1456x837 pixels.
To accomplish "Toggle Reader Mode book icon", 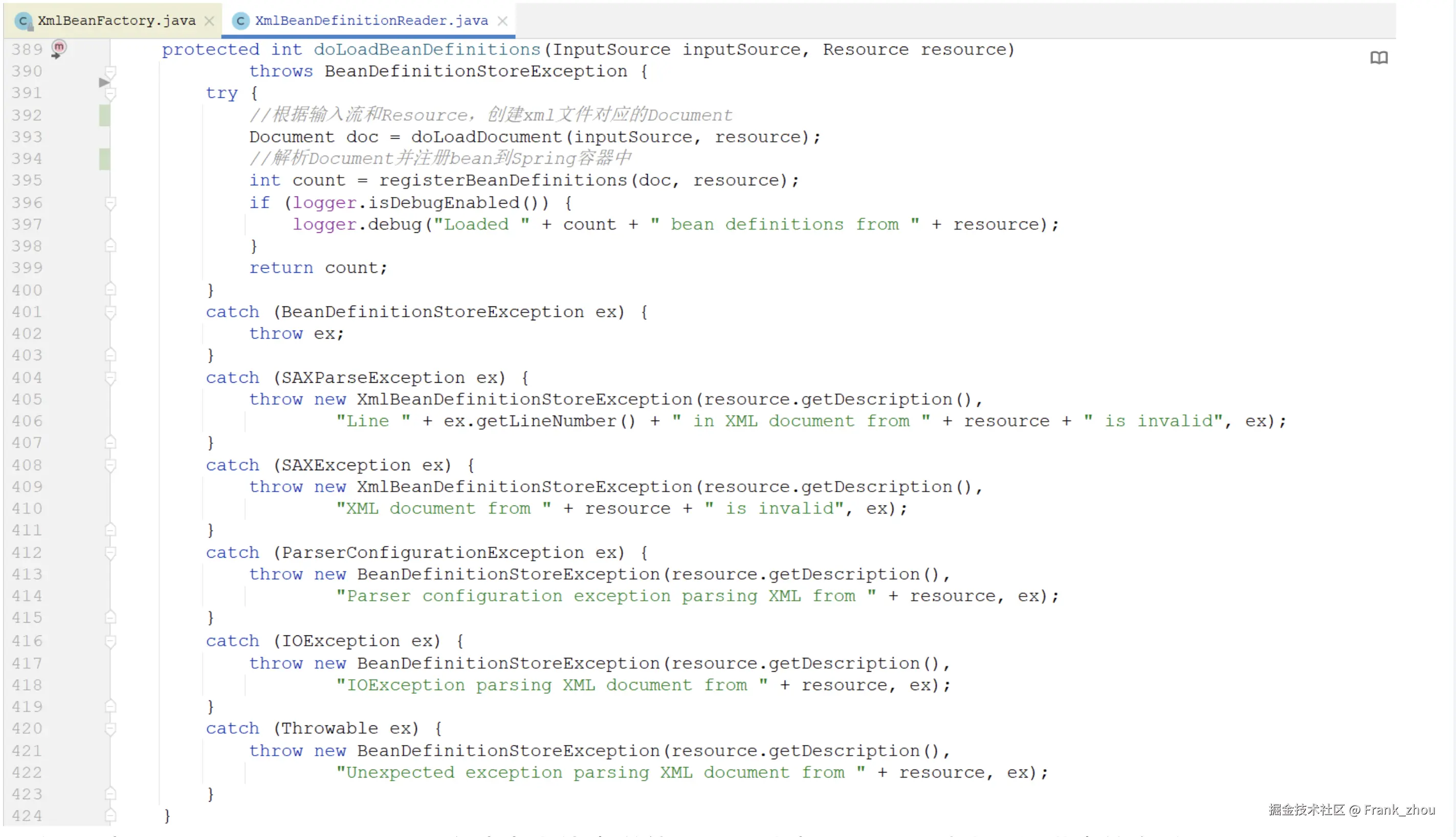I will [x=1378, y=57].
